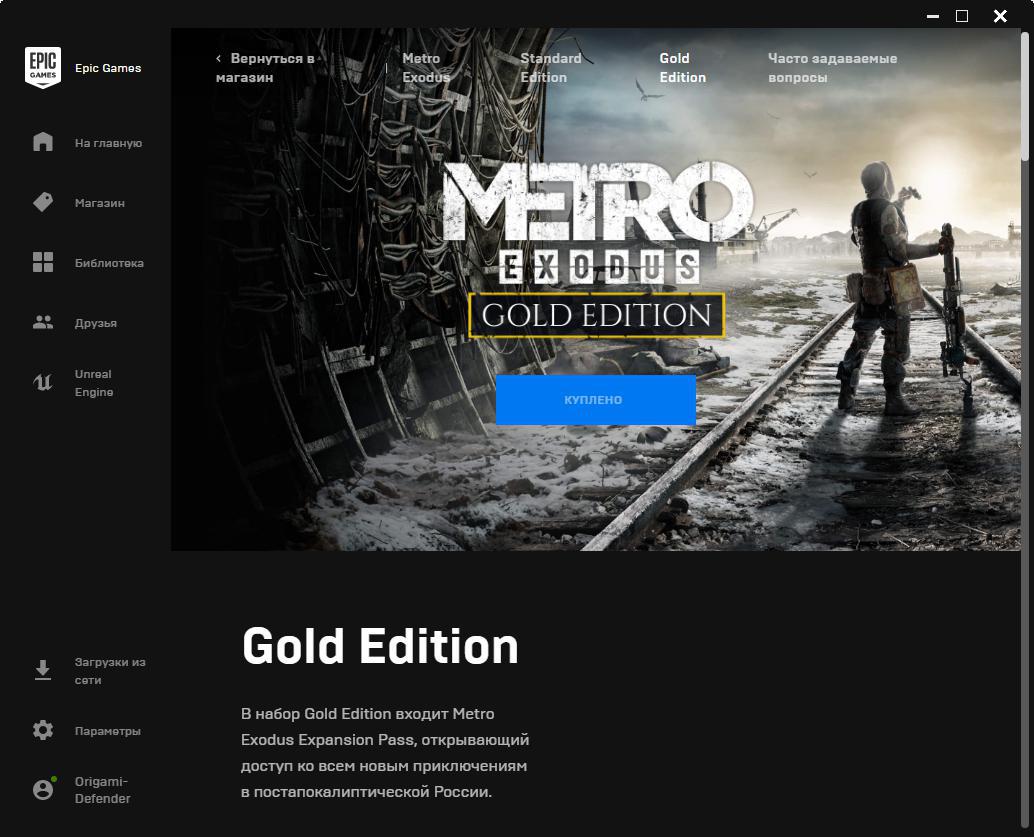Open the Часто задаваемые вопросы tab

click(832, 68)
